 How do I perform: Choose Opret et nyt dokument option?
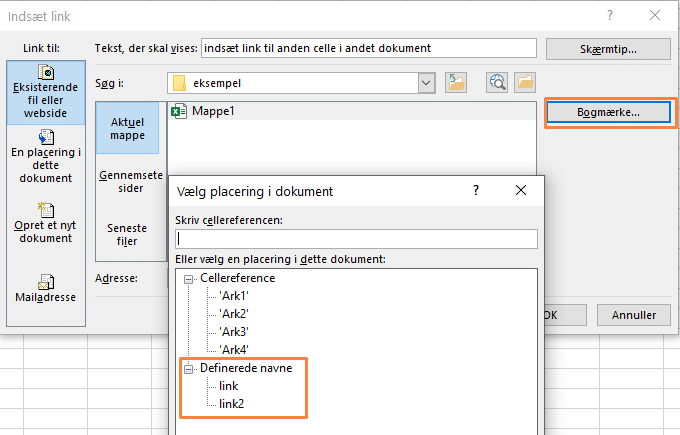coord(45,222)
